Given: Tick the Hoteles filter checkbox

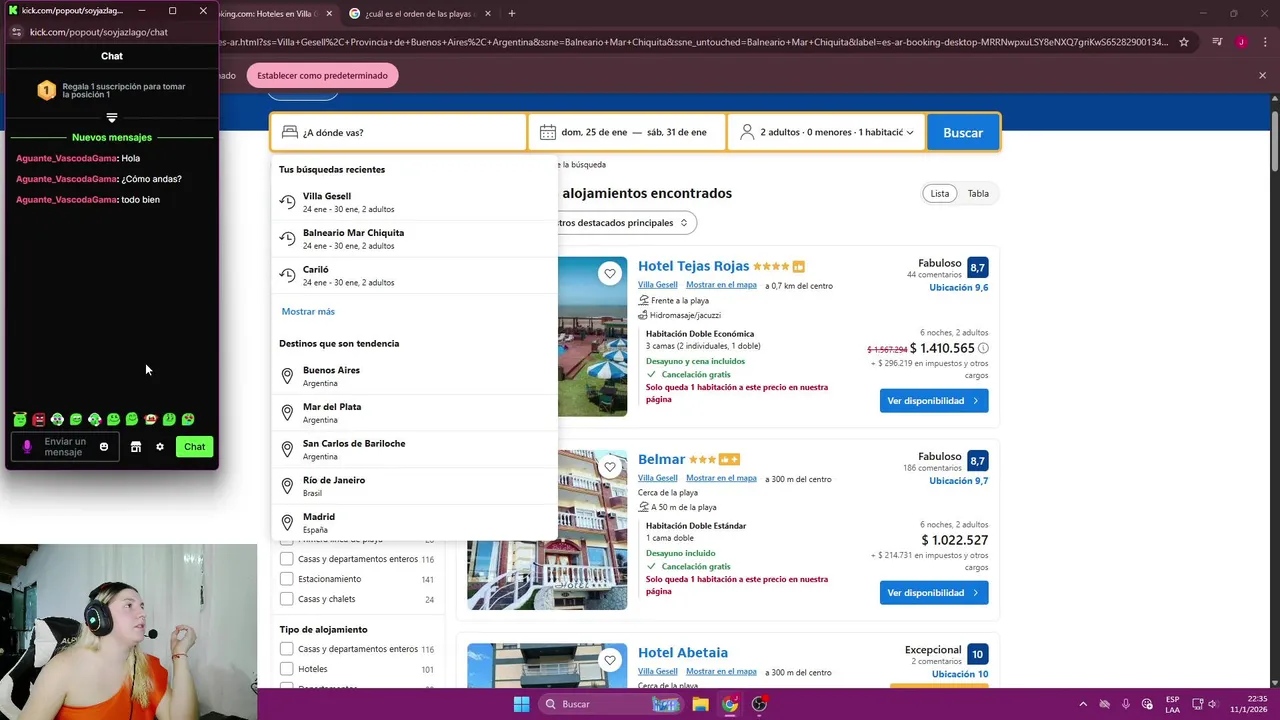Looking at the screenshot, I should (x=287, y=669).
